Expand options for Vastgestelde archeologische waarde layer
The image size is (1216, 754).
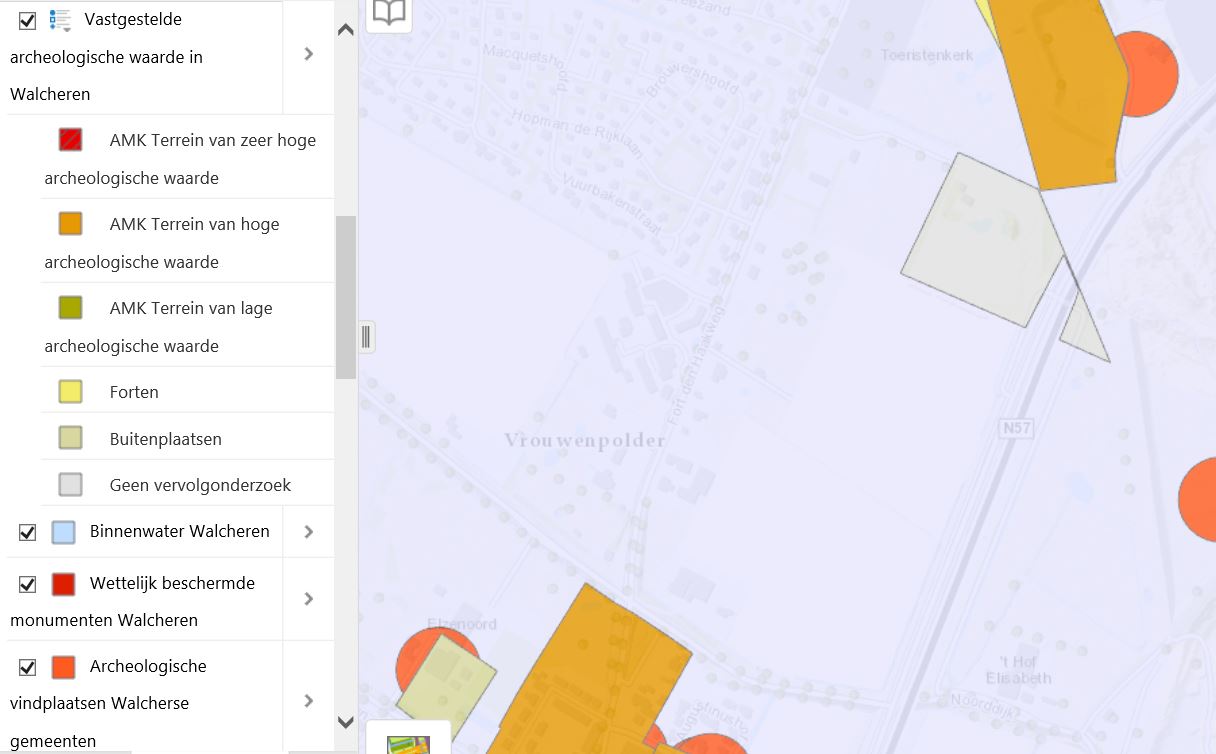(x=309, y=54)
